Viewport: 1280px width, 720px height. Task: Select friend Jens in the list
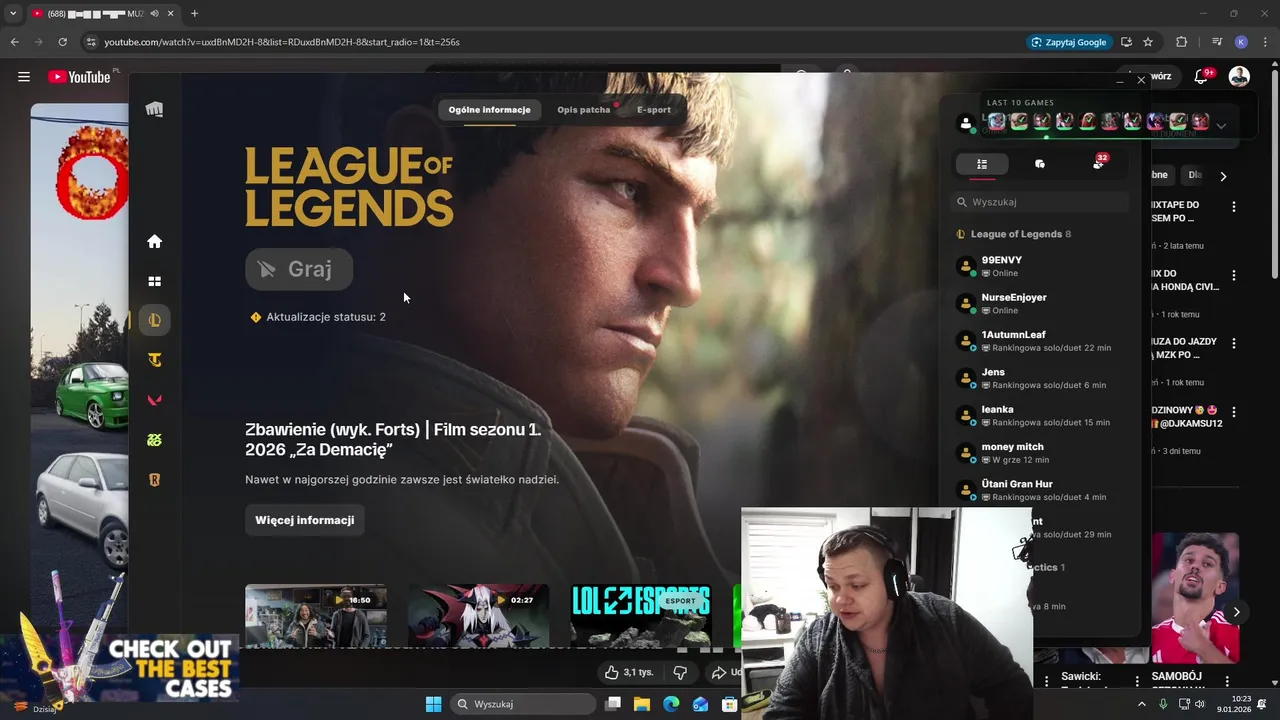(x=1040, y=378)
